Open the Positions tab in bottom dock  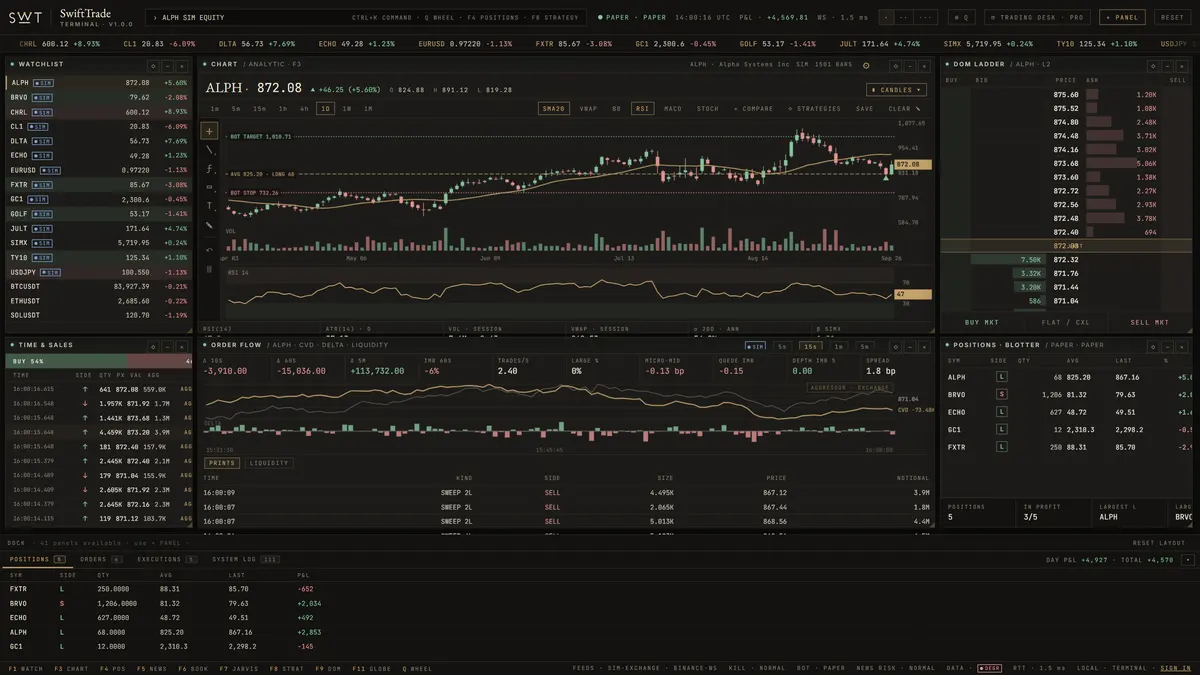pyautogui.click(x=37, y=559)
